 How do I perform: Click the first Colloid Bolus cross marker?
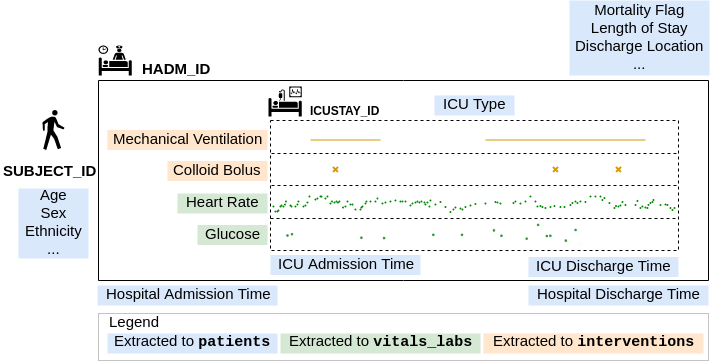[x=336, y=169]
